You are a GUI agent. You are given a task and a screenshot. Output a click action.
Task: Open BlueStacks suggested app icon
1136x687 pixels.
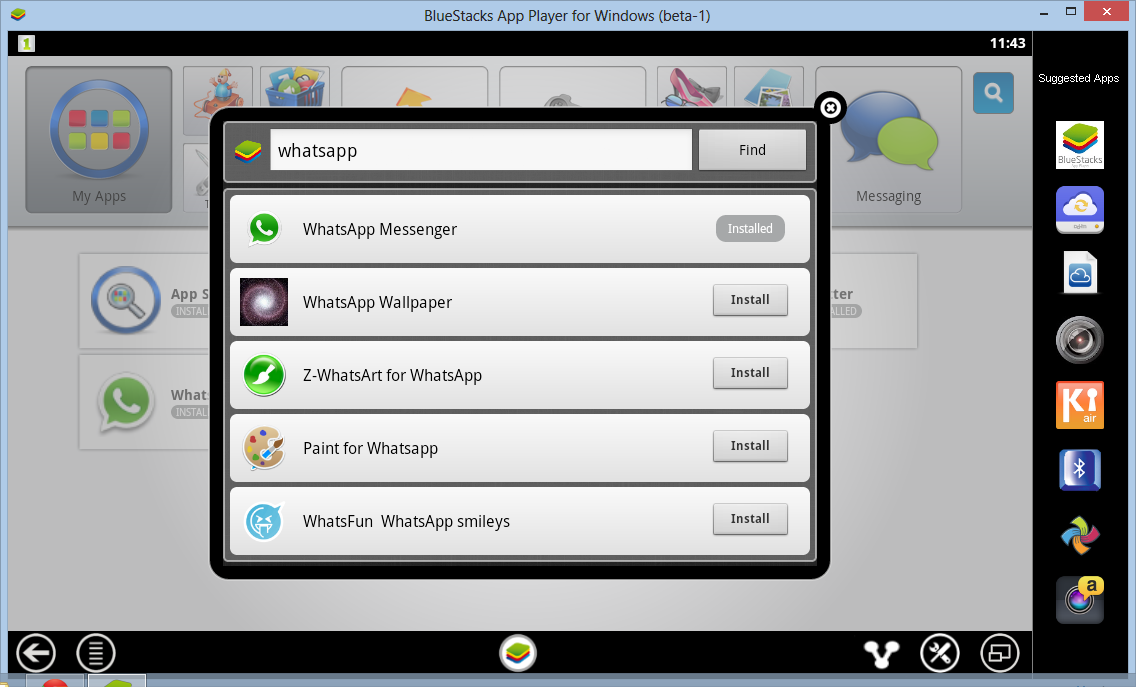[1079, 145]
